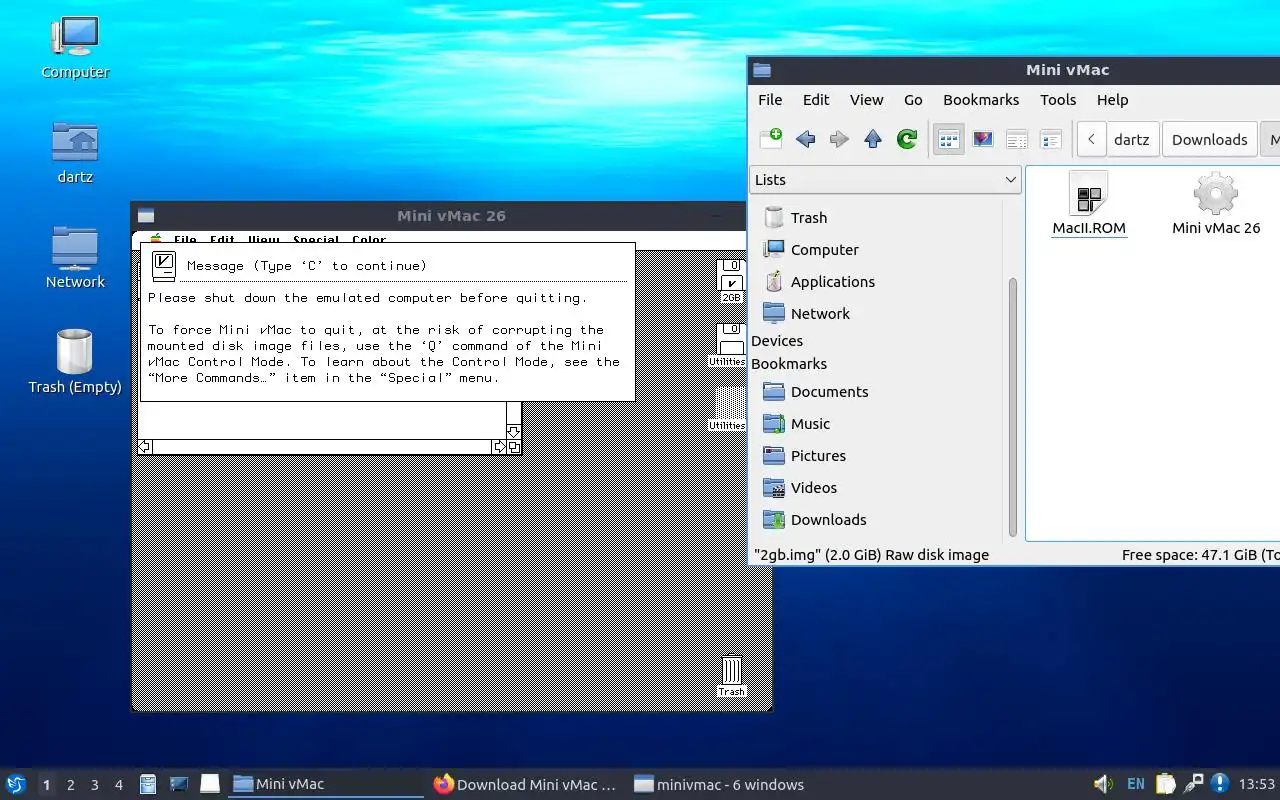Screen dimensions: 1280x800
Task: Click EN keyboard layout indicator
Action: tap(1136, 784)
